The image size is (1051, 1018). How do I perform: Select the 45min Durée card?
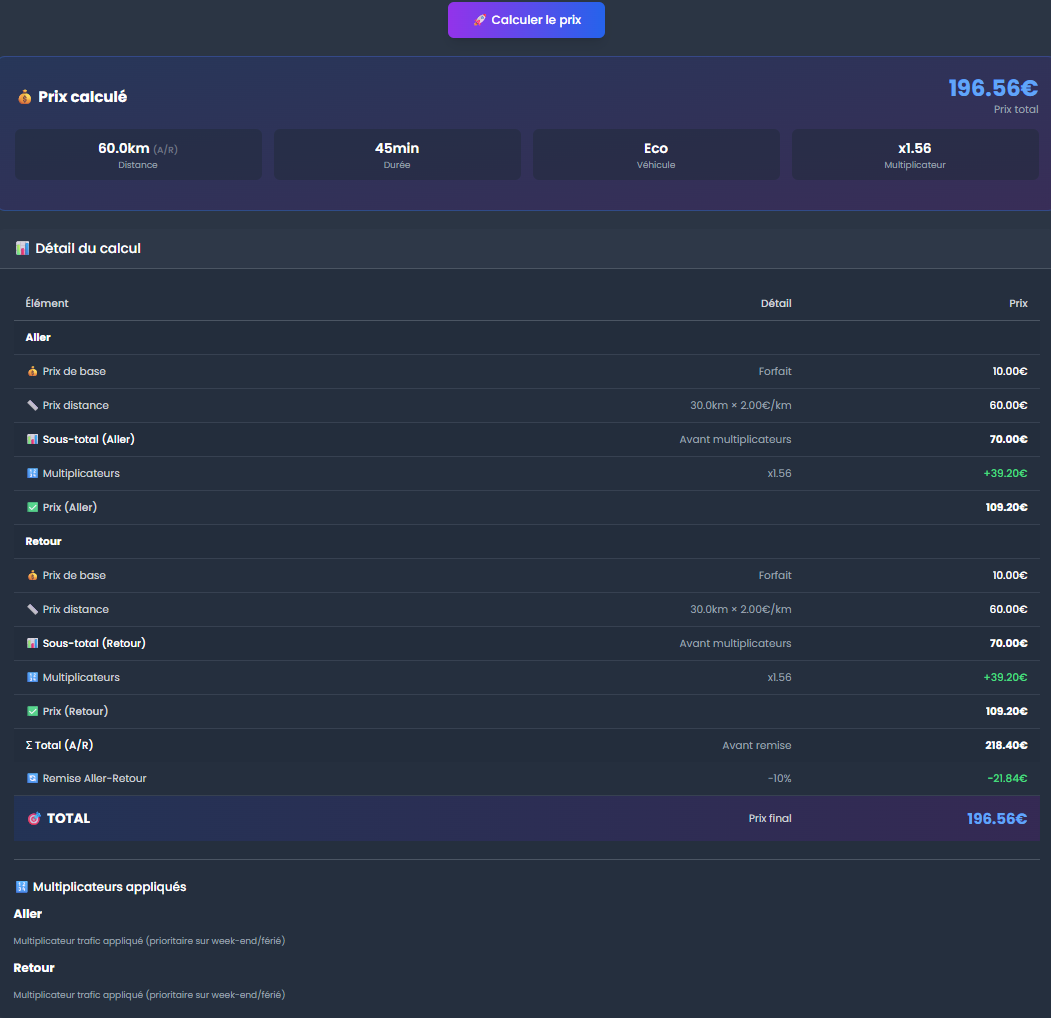[x=397, y=155]
